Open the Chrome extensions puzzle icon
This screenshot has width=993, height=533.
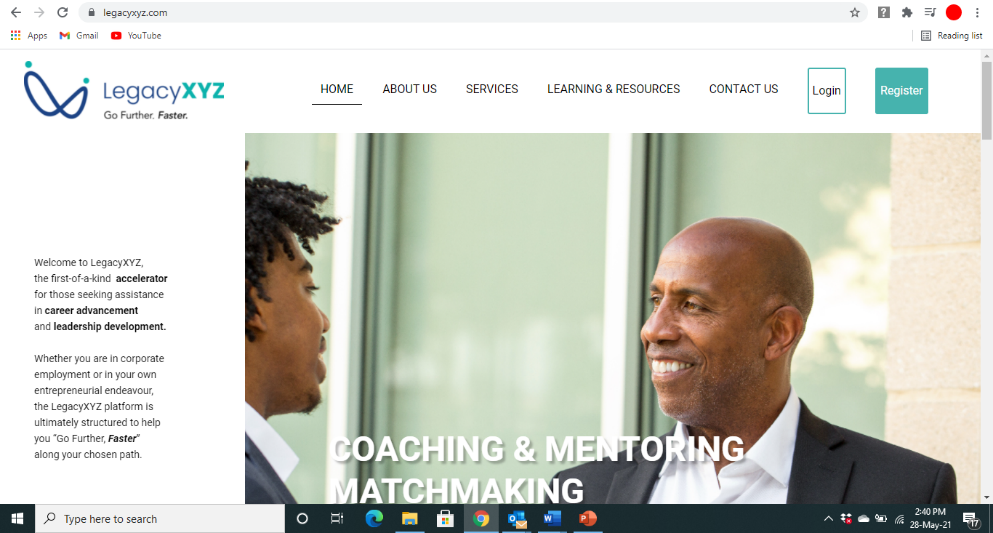pos(907,12)
